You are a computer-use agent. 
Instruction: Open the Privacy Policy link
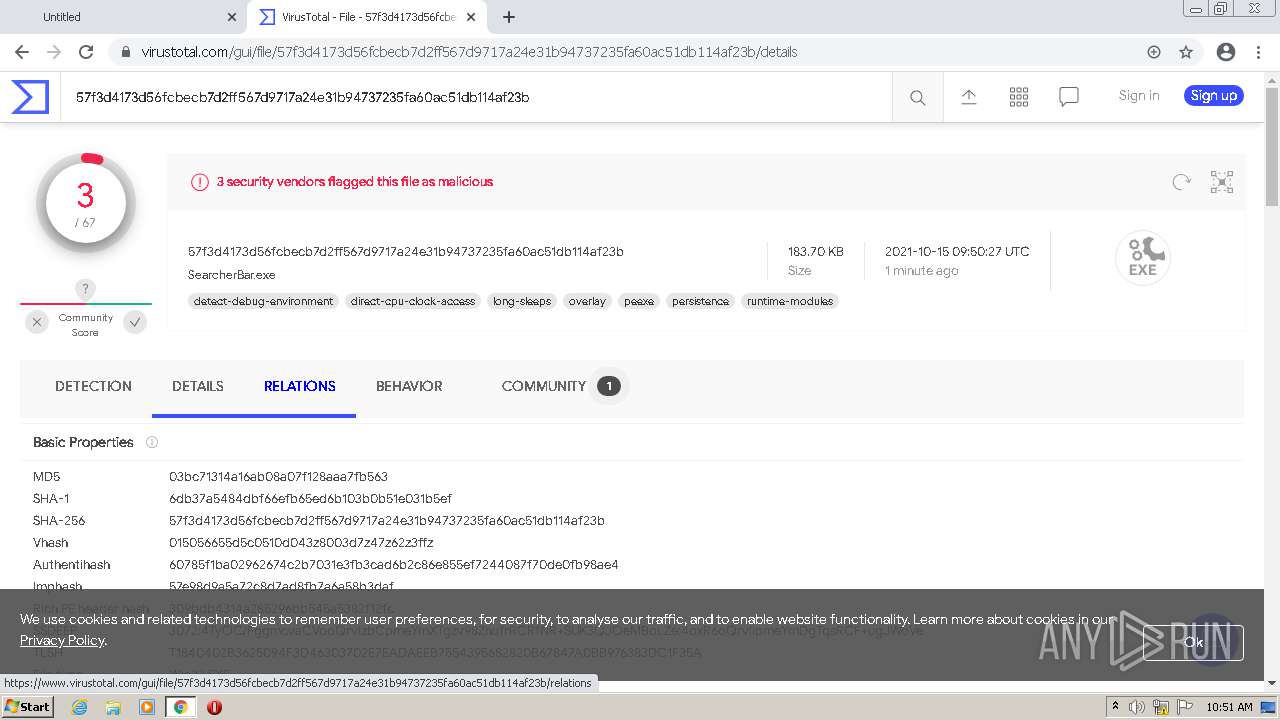[x=62, y=640]
